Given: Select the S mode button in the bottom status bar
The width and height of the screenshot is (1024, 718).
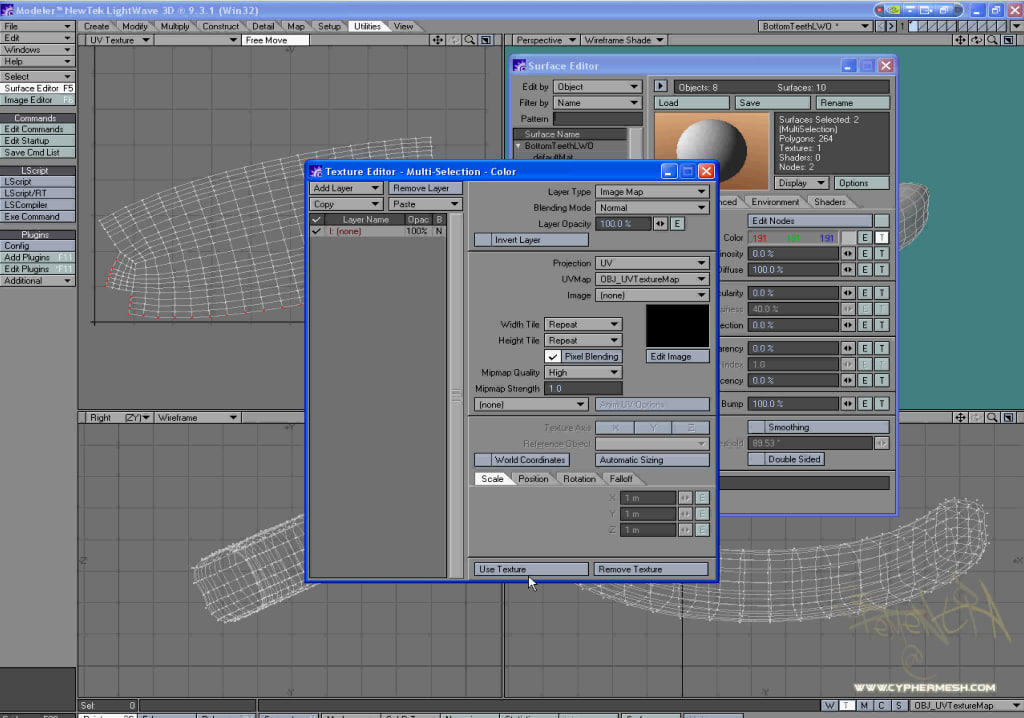Looking at the screenshot, I should (899, 705).
